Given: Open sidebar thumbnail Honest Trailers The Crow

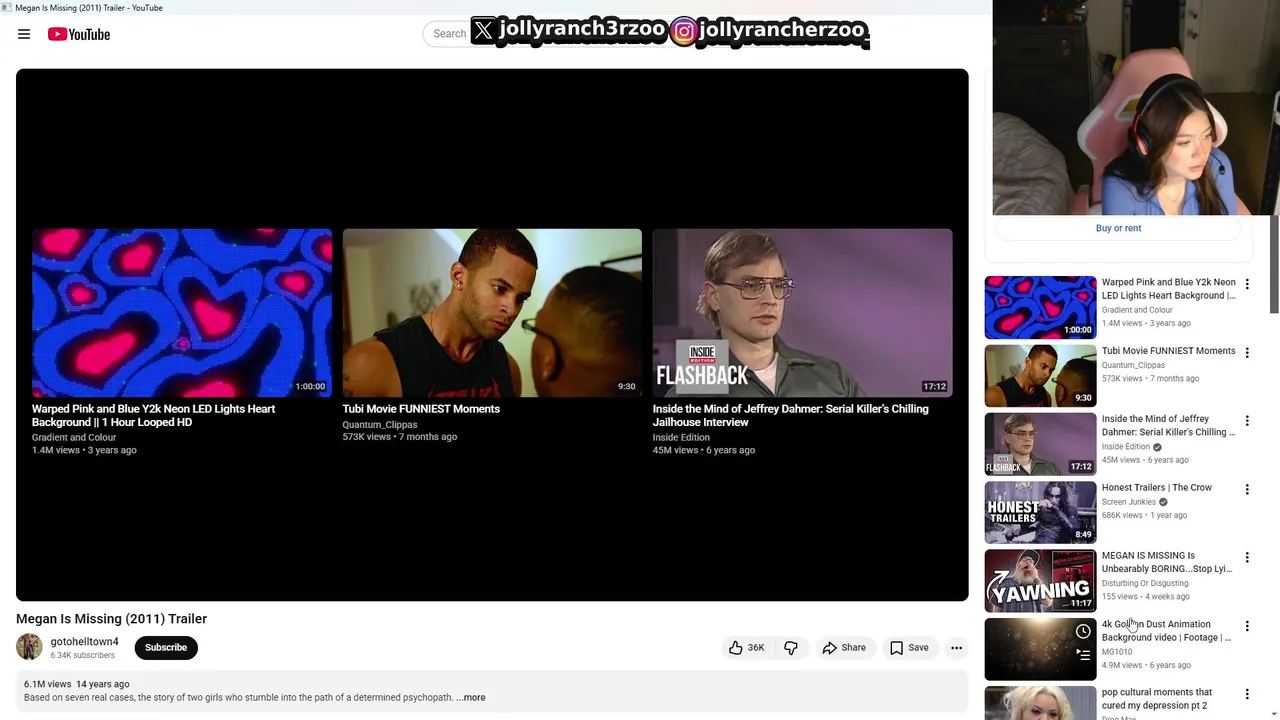Looking at the screenshot, I should tap(1040, 512).
